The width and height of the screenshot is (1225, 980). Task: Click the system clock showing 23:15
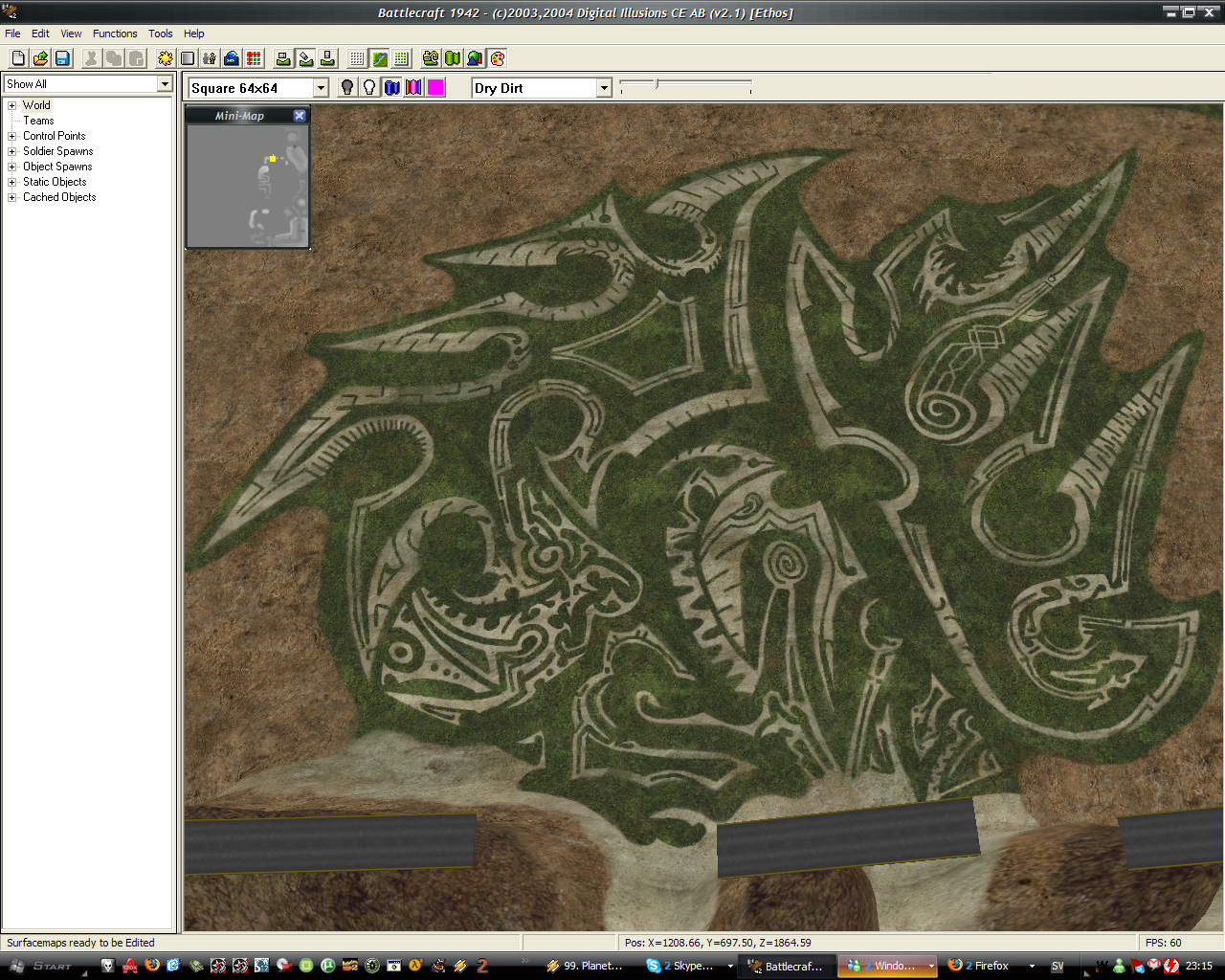1199,966
